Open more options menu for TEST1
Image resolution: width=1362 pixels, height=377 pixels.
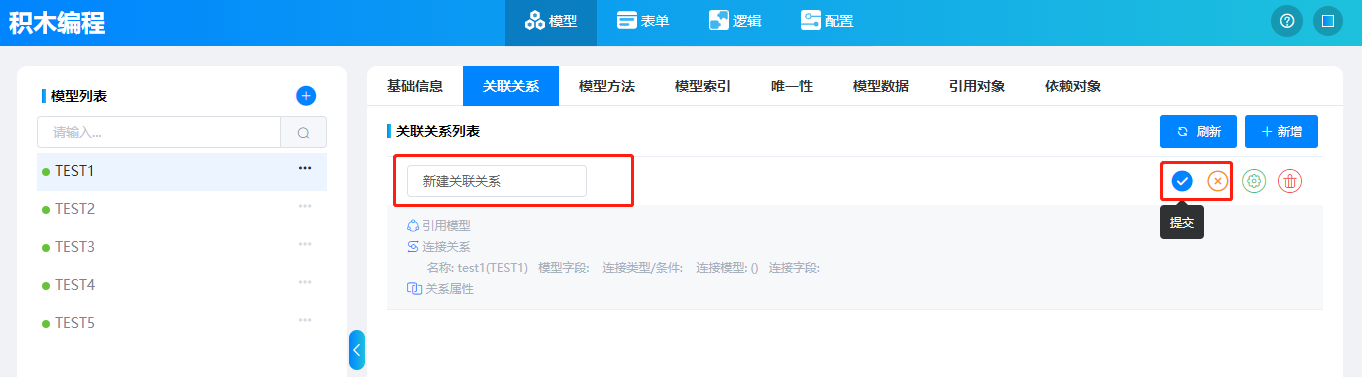[x=305, y=168]
